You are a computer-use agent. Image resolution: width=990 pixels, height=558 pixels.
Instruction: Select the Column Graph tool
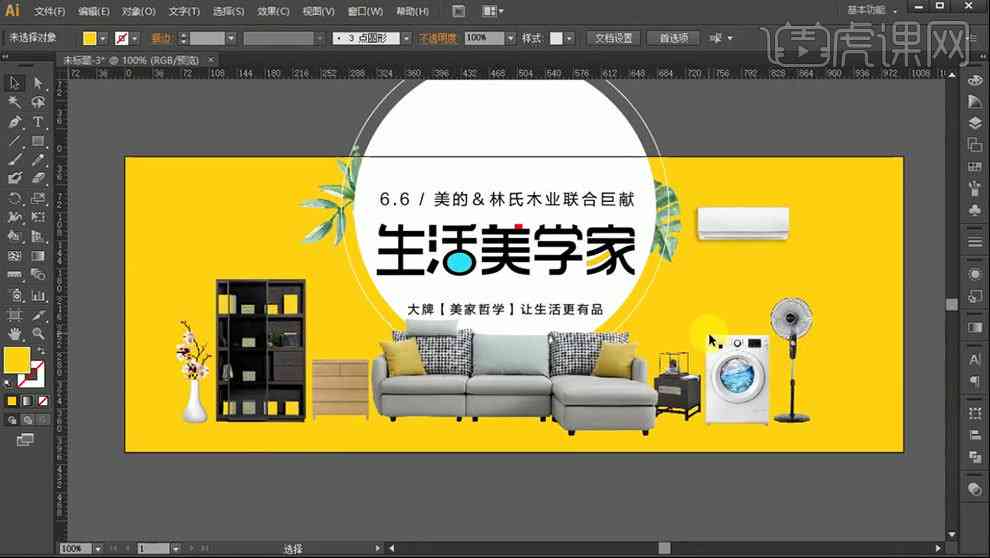click(38, 295)
